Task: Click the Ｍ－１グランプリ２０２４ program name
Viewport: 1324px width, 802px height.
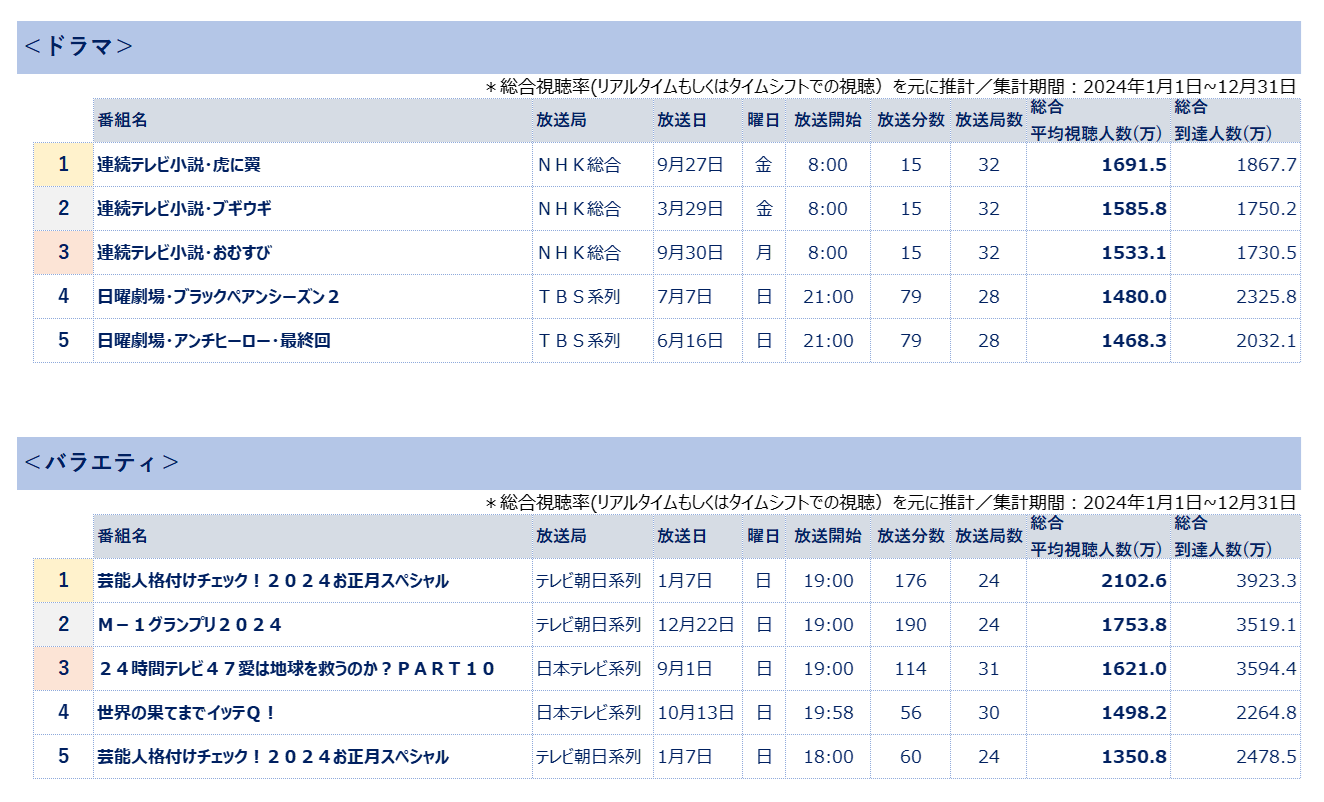Action: coord(190,625)
